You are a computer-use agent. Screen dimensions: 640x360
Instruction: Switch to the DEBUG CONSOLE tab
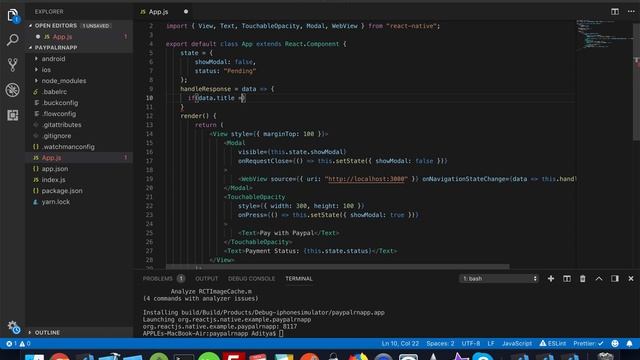coord(251,278)
